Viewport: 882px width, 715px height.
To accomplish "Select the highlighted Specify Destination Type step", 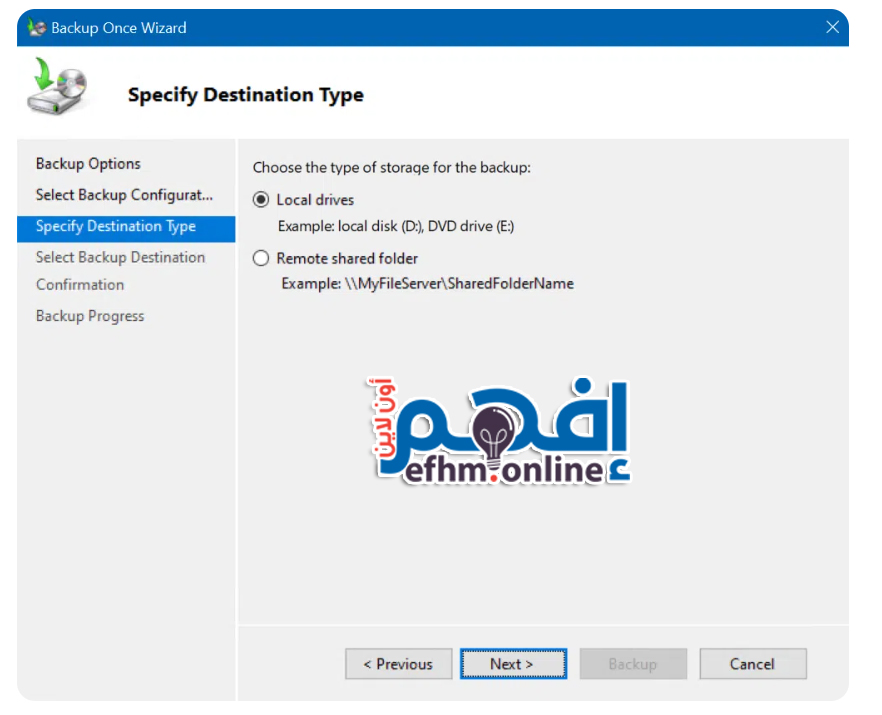I will point(116,227).
